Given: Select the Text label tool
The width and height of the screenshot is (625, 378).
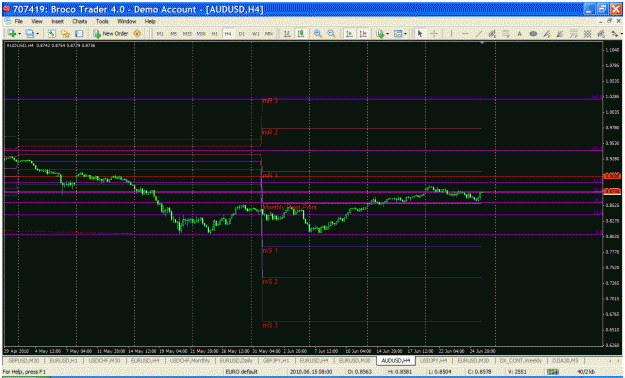Looking at the screenshot, I should tap(519, 34).
